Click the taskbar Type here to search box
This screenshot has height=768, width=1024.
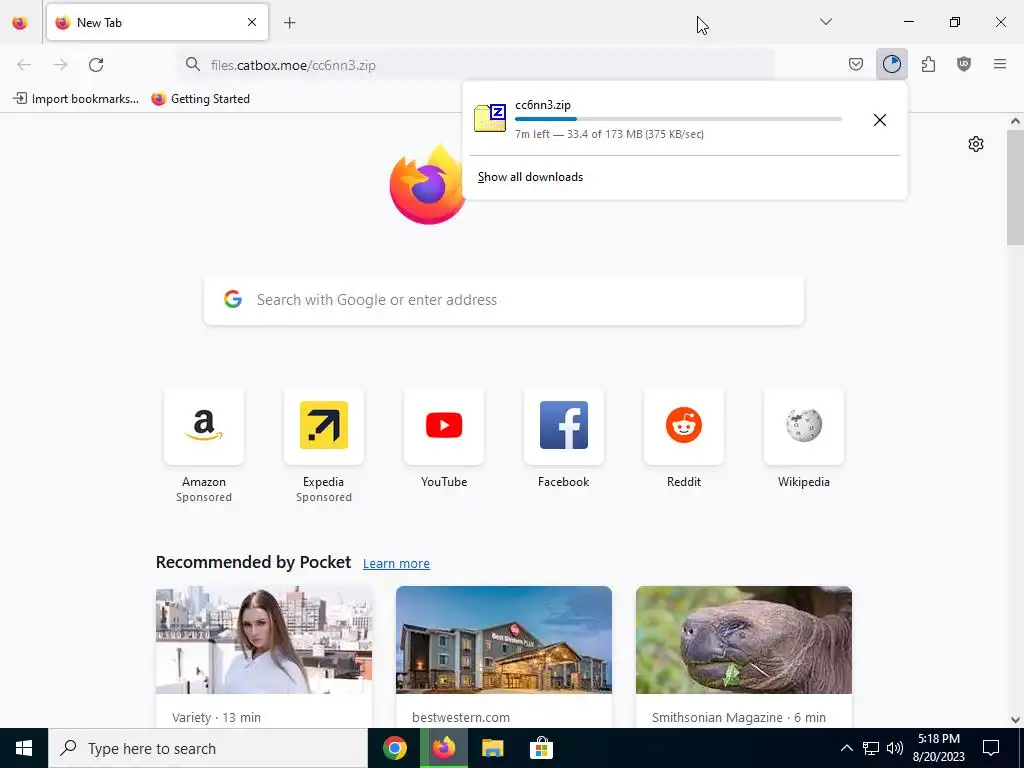point(208,748)
